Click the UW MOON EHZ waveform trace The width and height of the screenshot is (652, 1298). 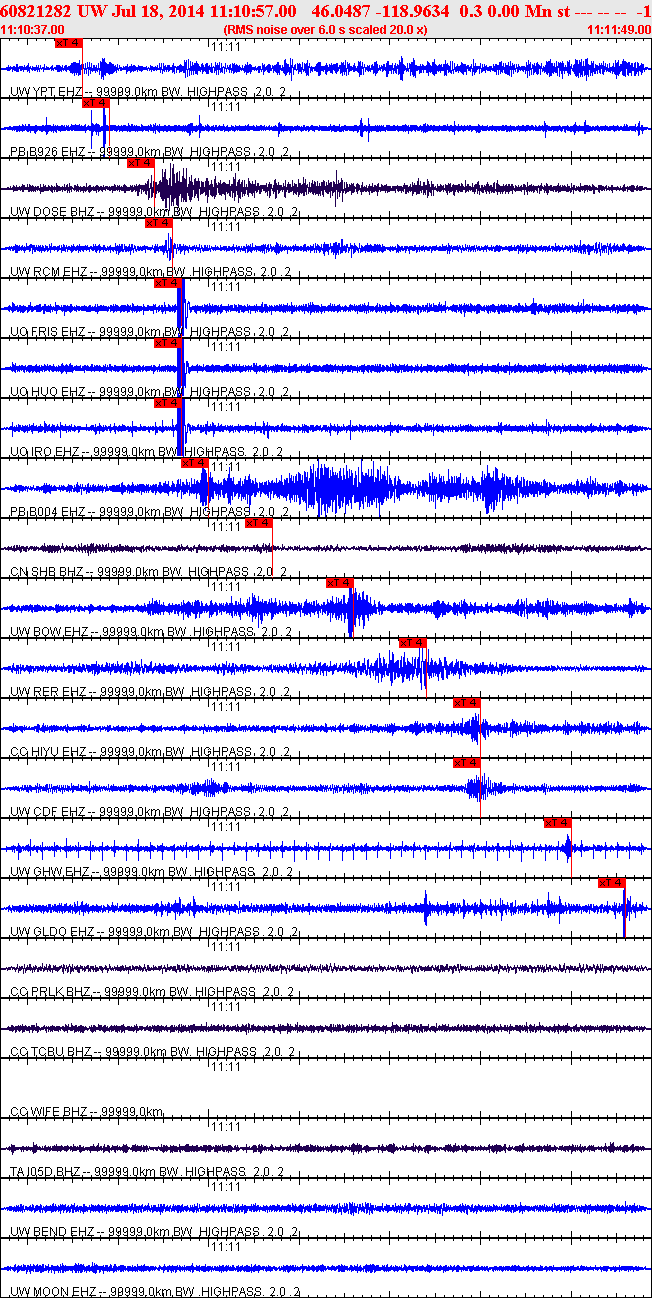[326, 1267]
